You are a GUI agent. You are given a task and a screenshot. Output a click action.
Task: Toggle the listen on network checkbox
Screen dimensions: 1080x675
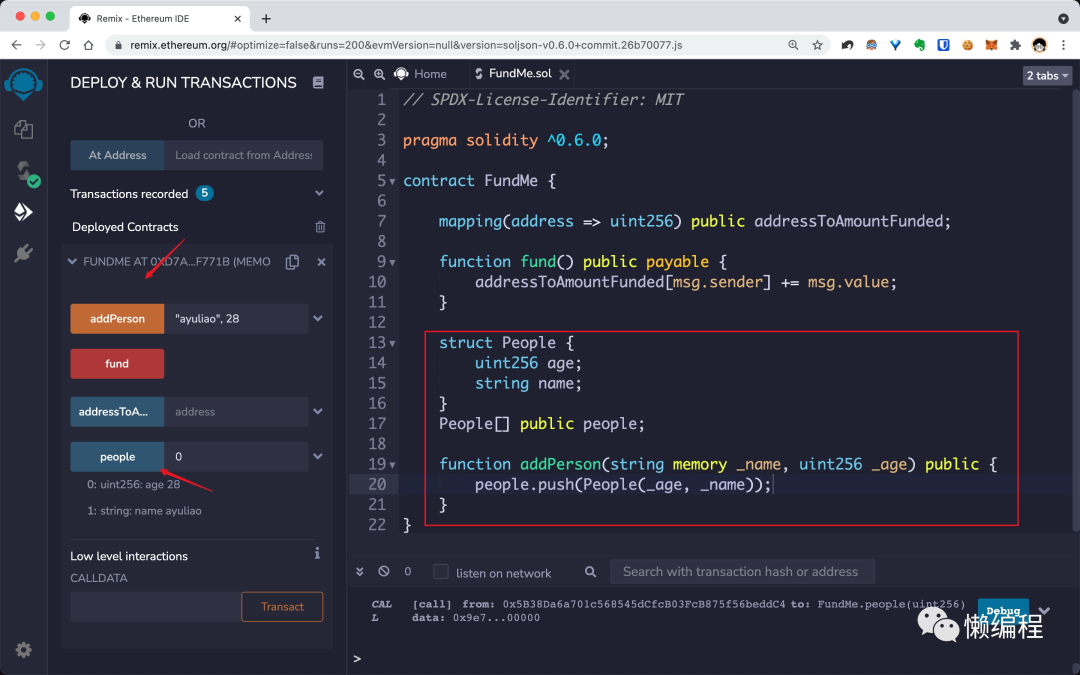pos(441,572)
